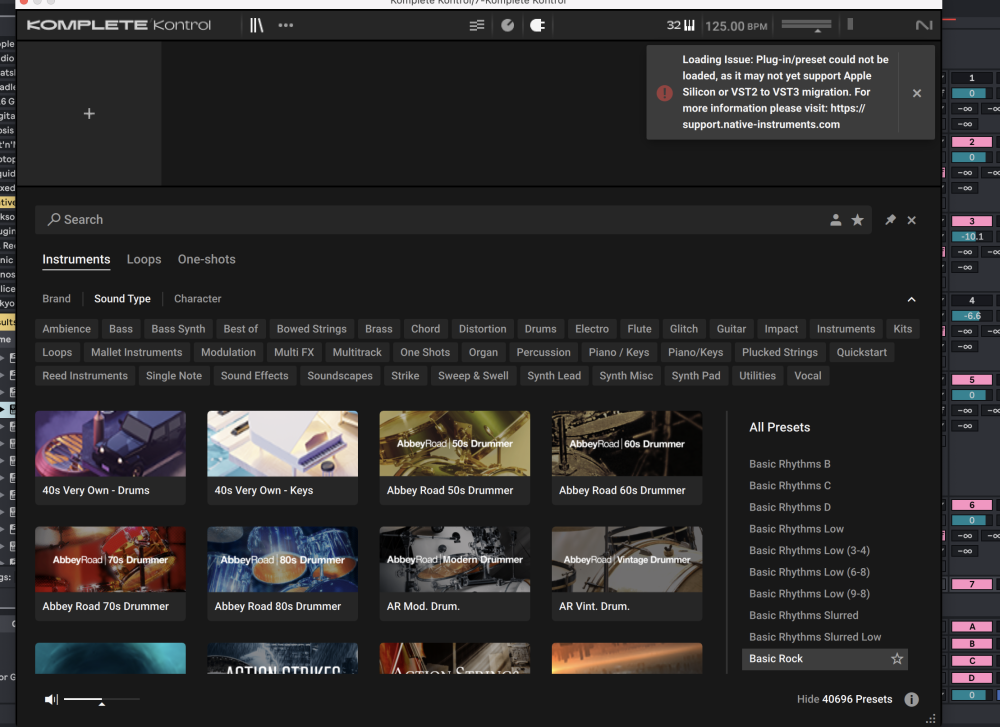Toggle the Drums tag
The height and width of the screenshot is (727, 1000).
pyautogui.click(x=541, y=329)
